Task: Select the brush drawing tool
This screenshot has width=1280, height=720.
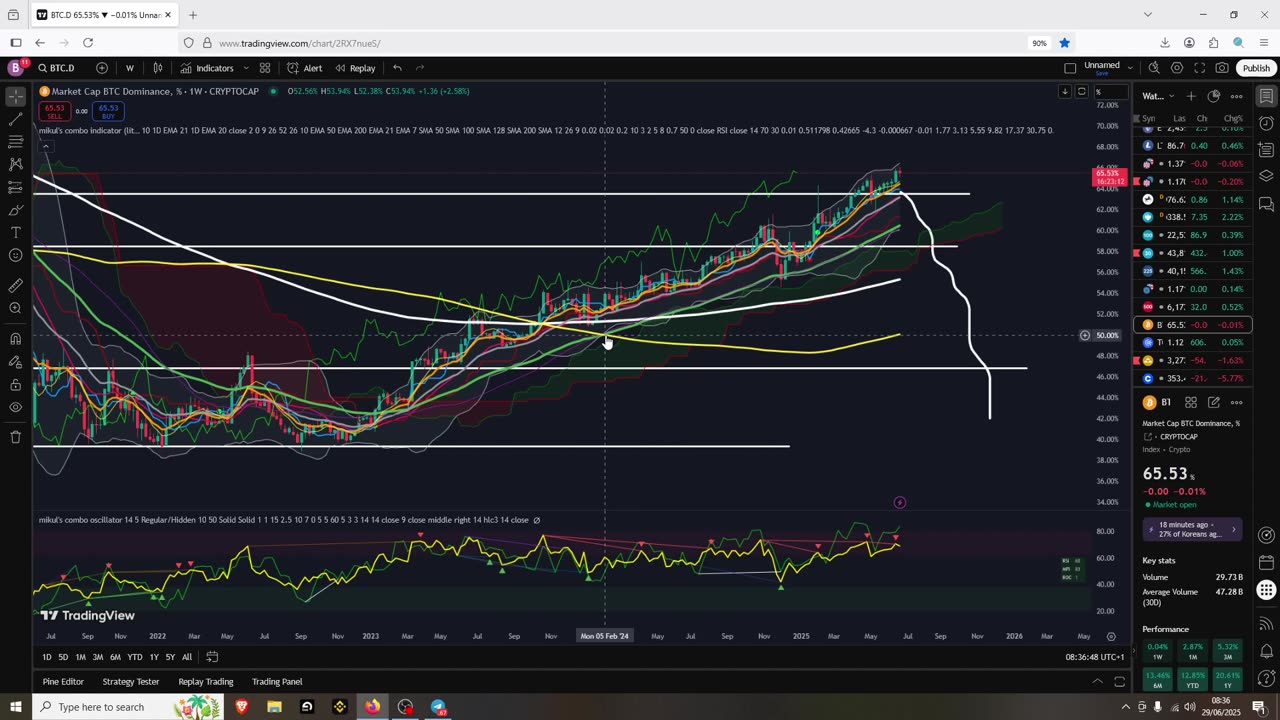Action: [15, 210]
